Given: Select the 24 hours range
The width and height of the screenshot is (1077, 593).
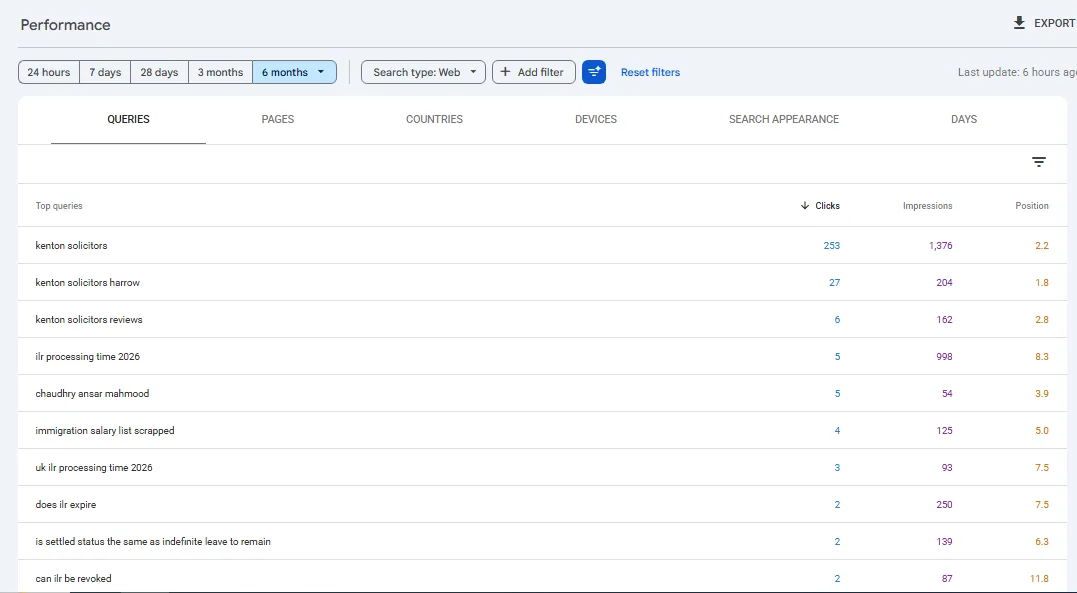Looking at the screenshot, I should pos(49,72).
